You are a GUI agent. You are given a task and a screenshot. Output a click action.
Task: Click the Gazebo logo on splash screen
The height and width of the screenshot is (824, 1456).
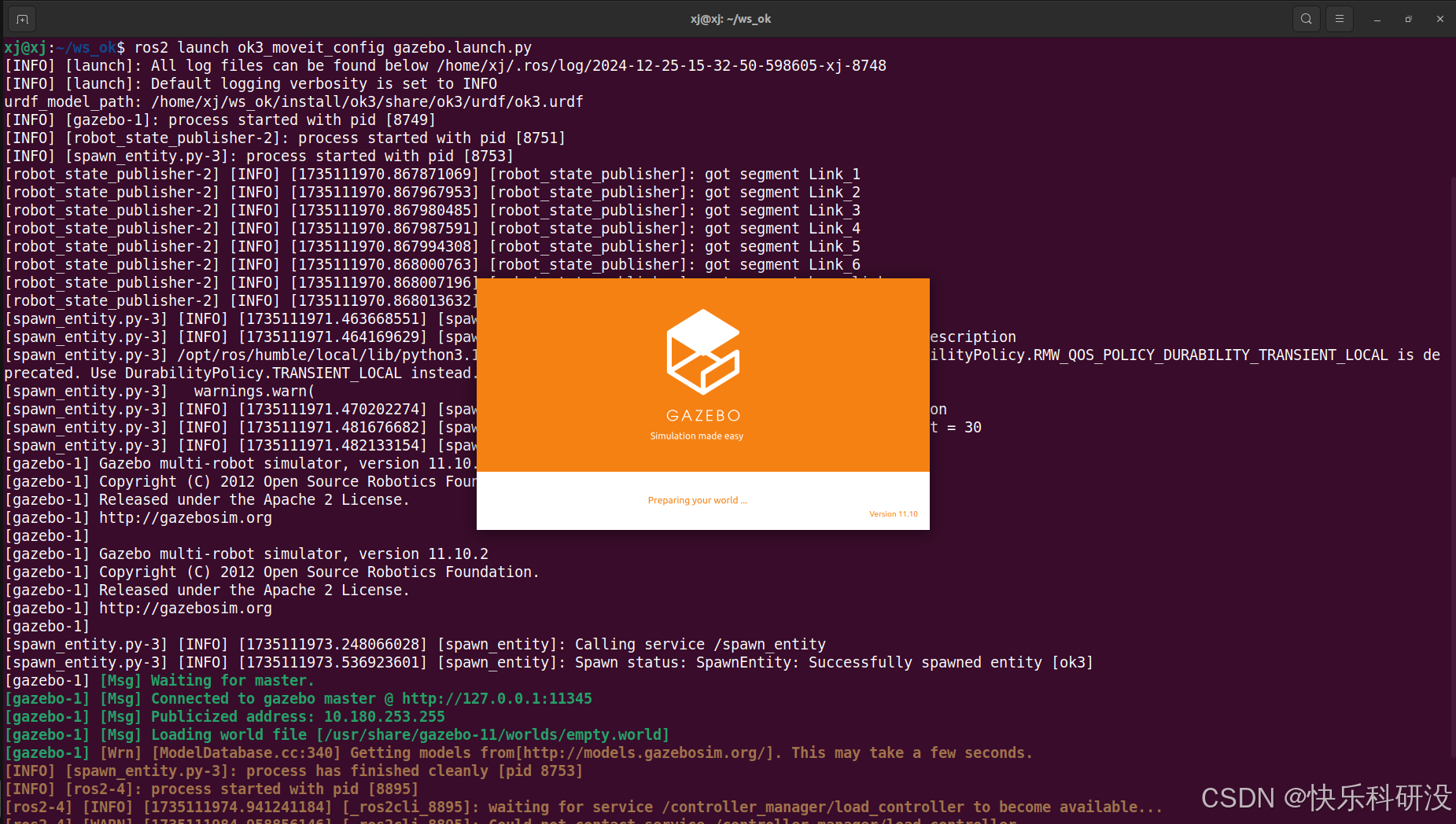703,351
